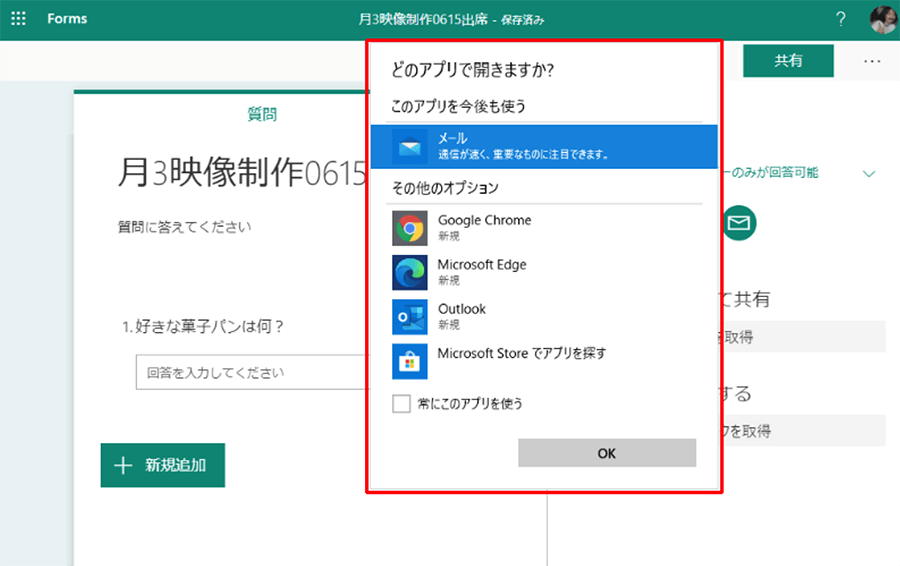Click the 新規追加 add new button

point(162,465)
